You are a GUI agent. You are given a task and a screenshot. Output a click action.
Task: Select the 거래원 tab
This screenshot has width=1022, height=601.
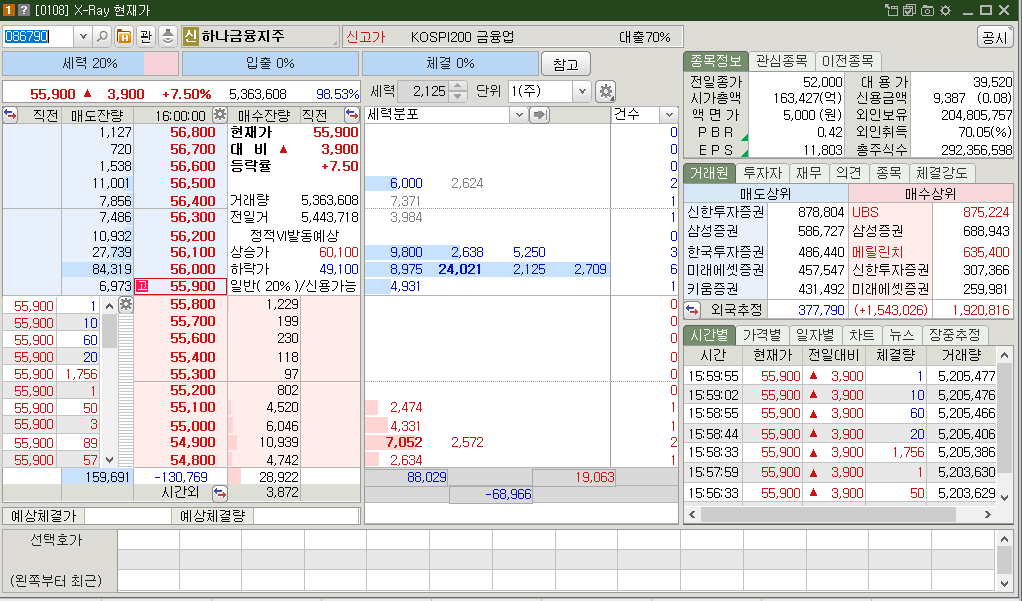click(709, 173)
